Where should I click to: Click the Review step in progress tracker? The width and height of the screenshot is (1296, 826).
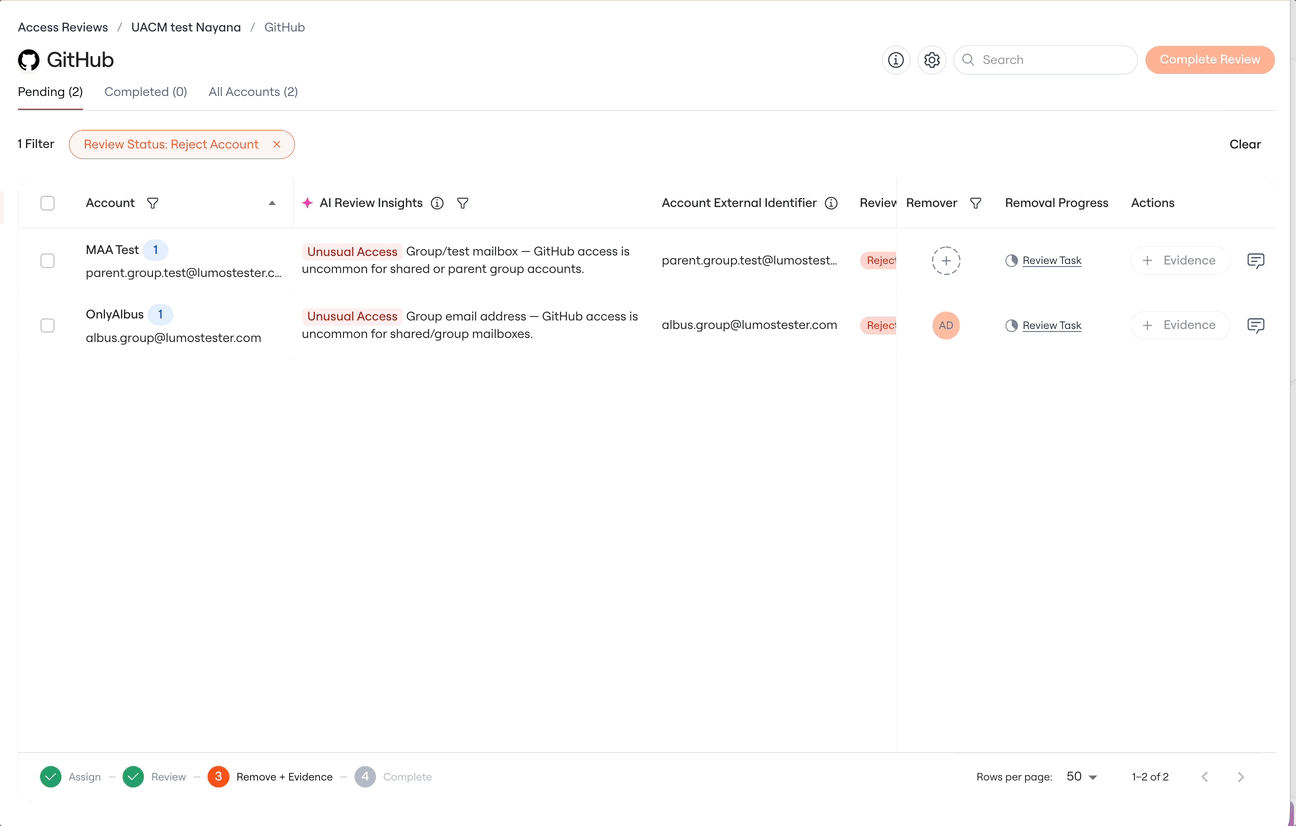tap(154, 777)
